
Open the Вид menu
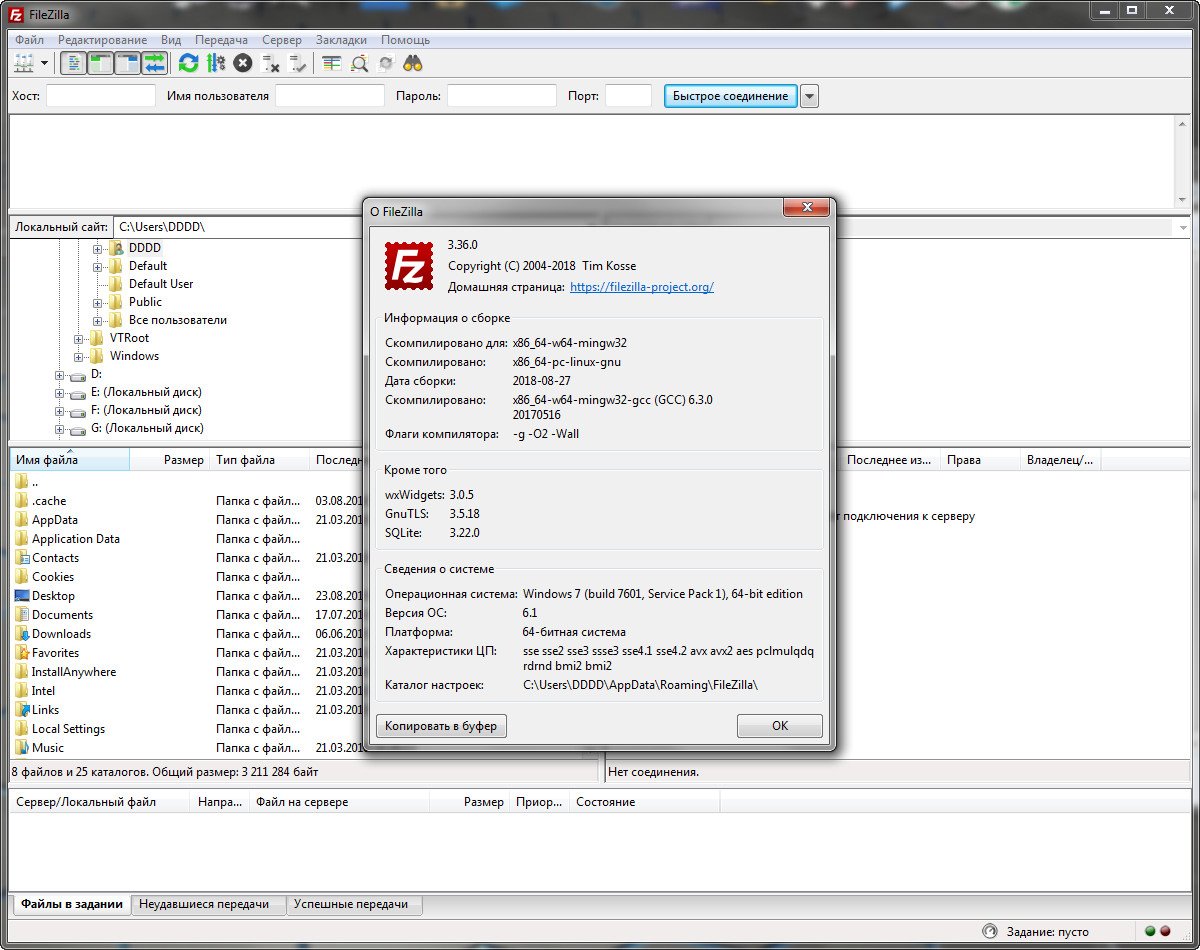pyautogui.click(x=171, y=40)
